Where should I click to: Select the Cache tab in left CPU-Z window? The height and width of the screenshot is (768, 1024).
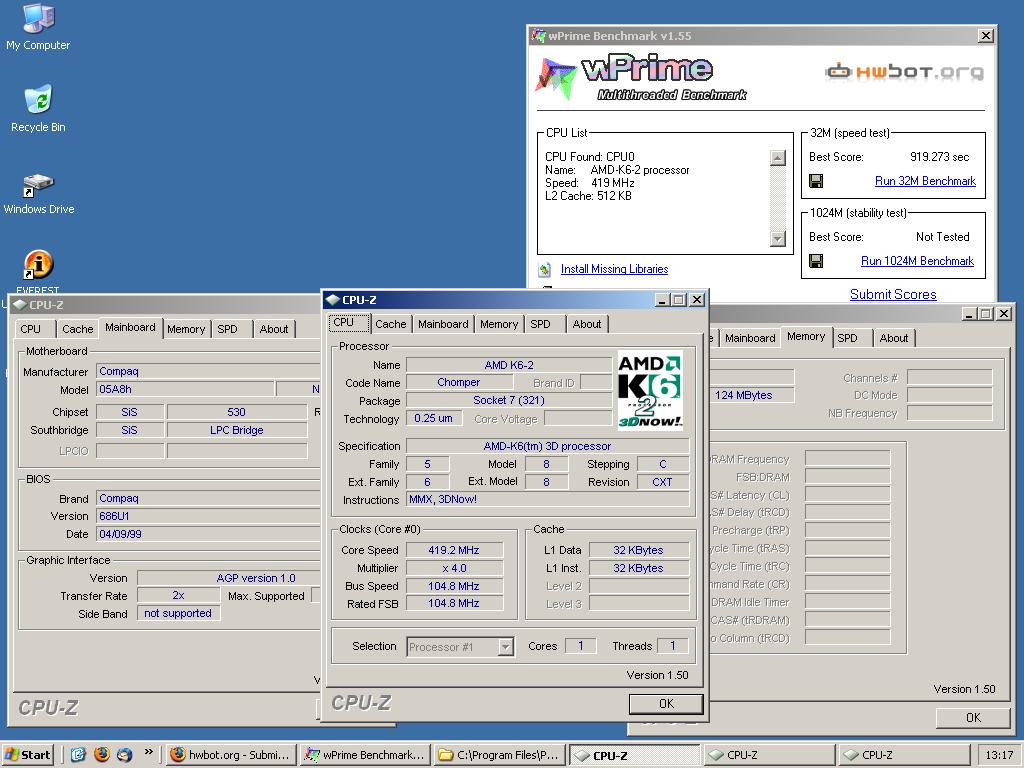77,329
